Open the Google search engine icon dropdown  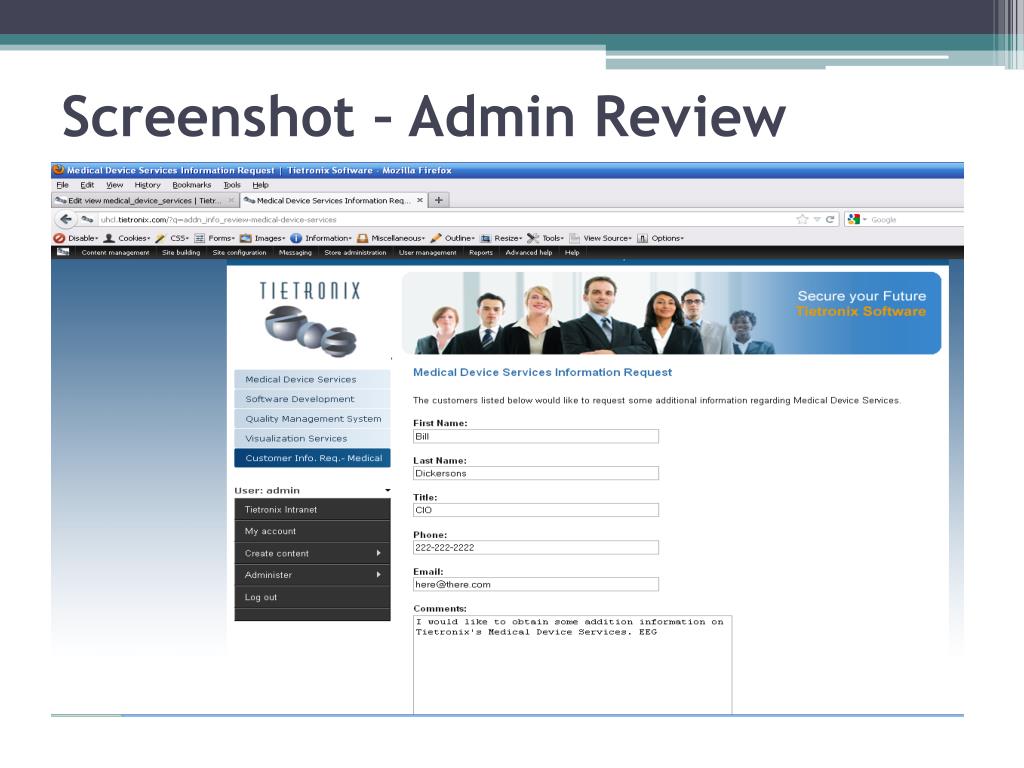pyautogui.click(x=856, y=219)
